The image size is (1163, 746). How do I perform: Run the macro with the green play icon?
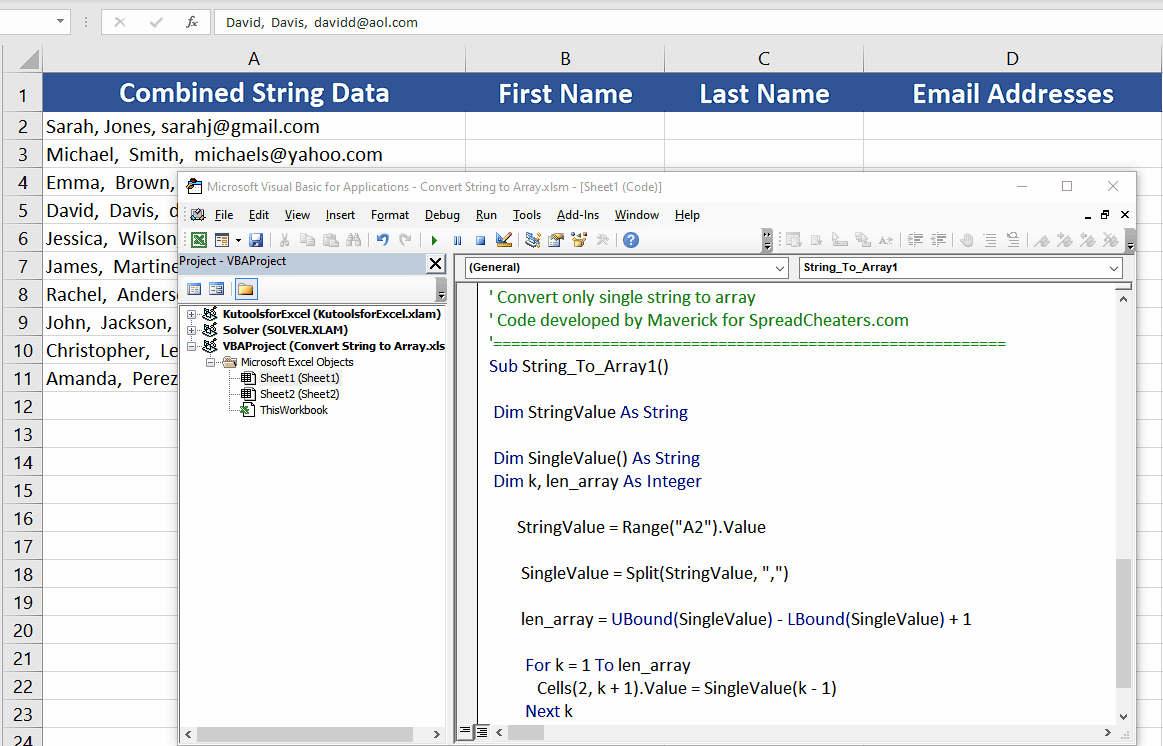pos(435,240)
